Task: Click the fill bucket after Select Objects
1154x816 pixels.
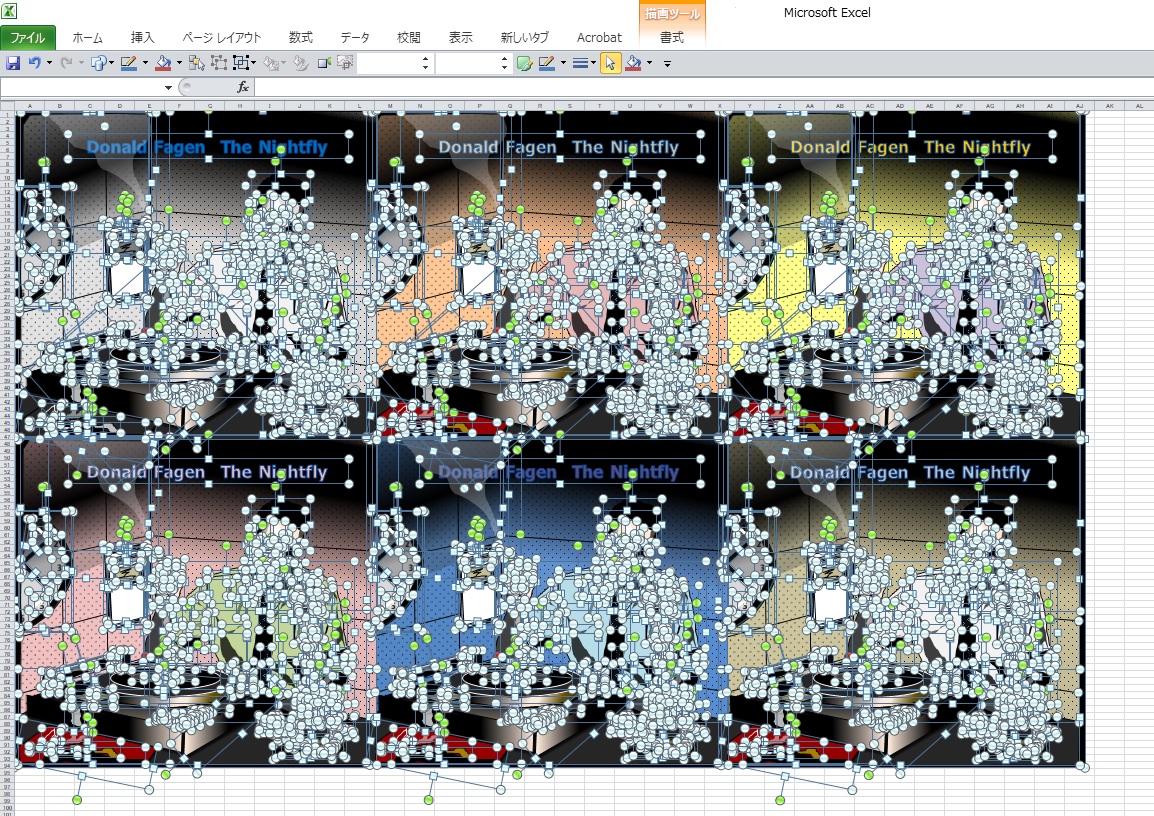Action: click(x=633, y=63)
